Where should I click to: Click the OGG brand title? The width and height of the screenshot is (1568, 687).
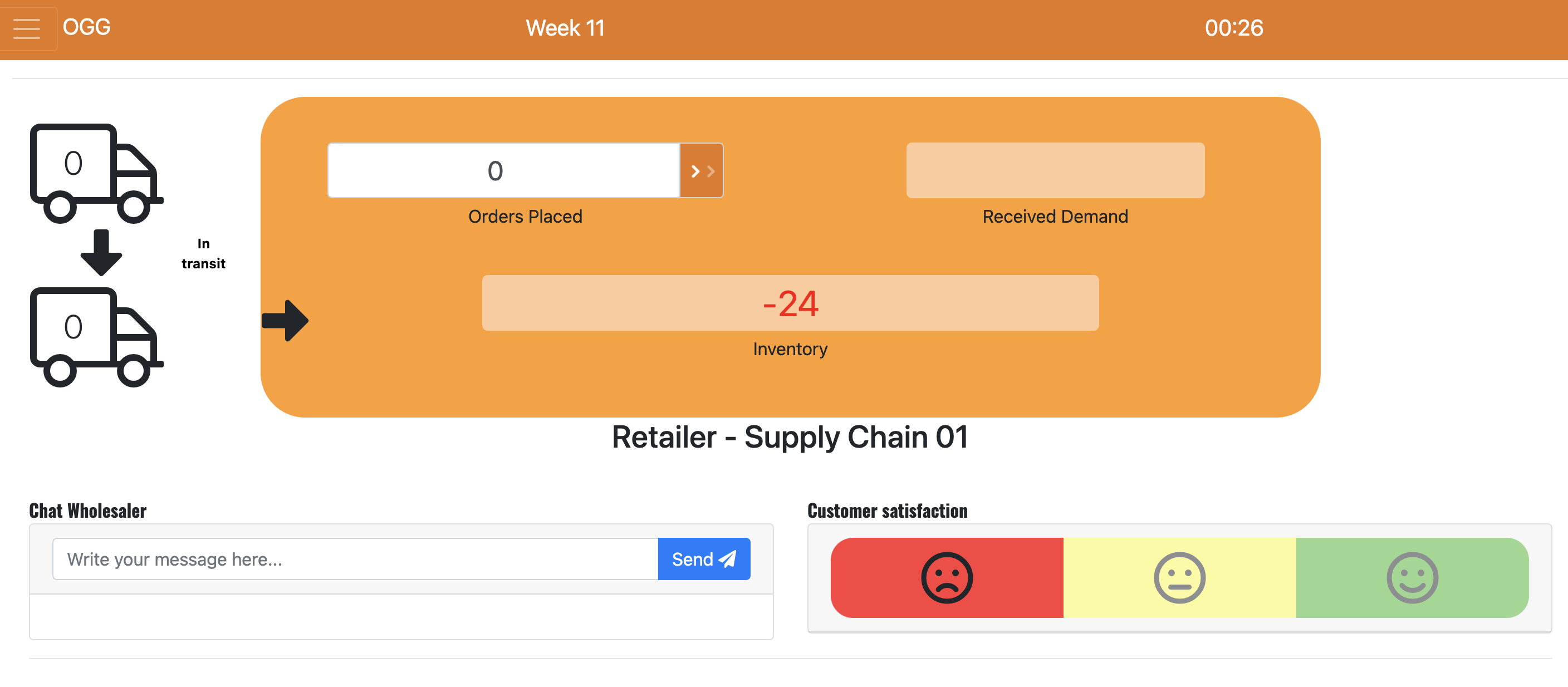point(86,27)
